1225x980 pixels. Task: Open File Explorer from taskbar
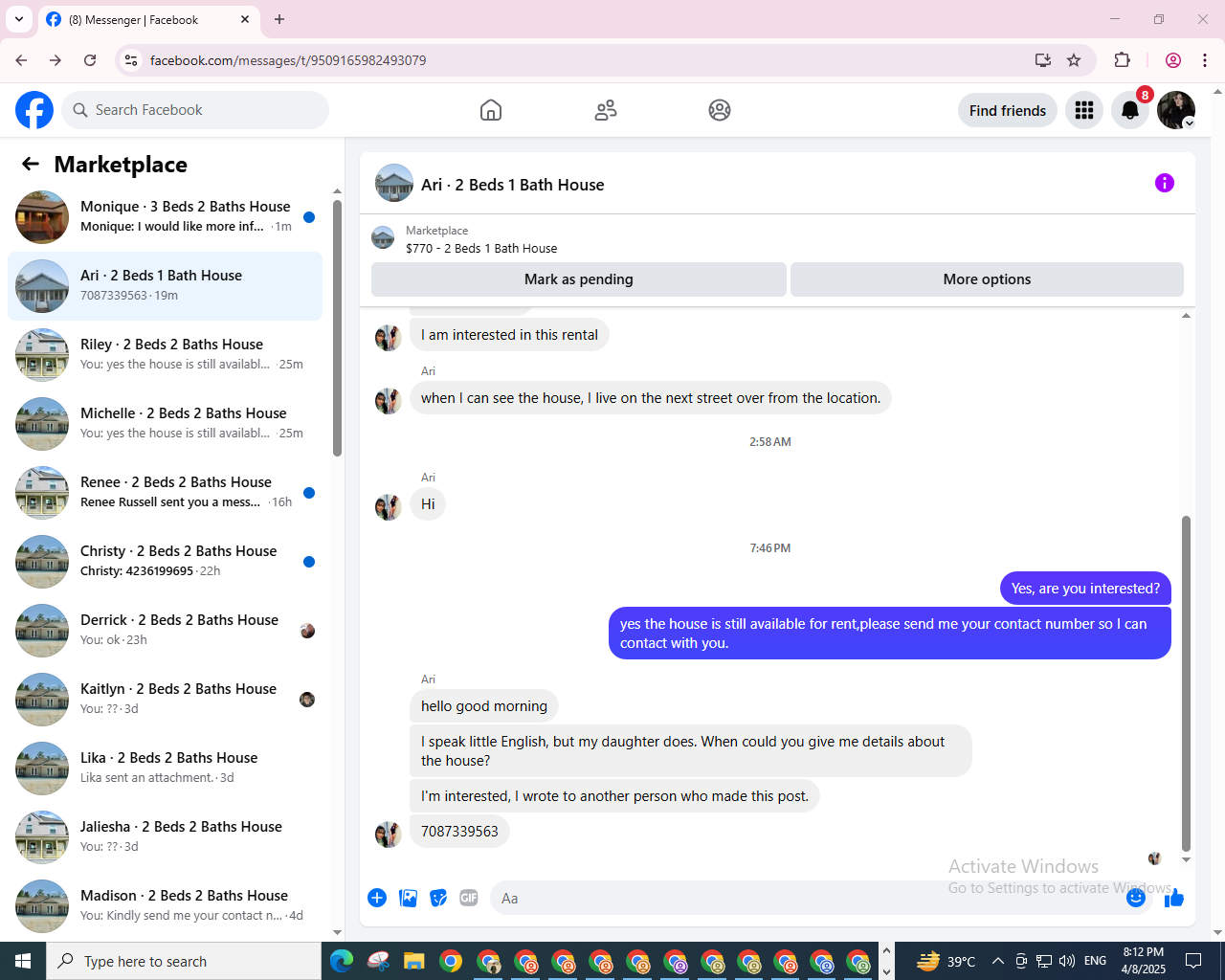413,961
